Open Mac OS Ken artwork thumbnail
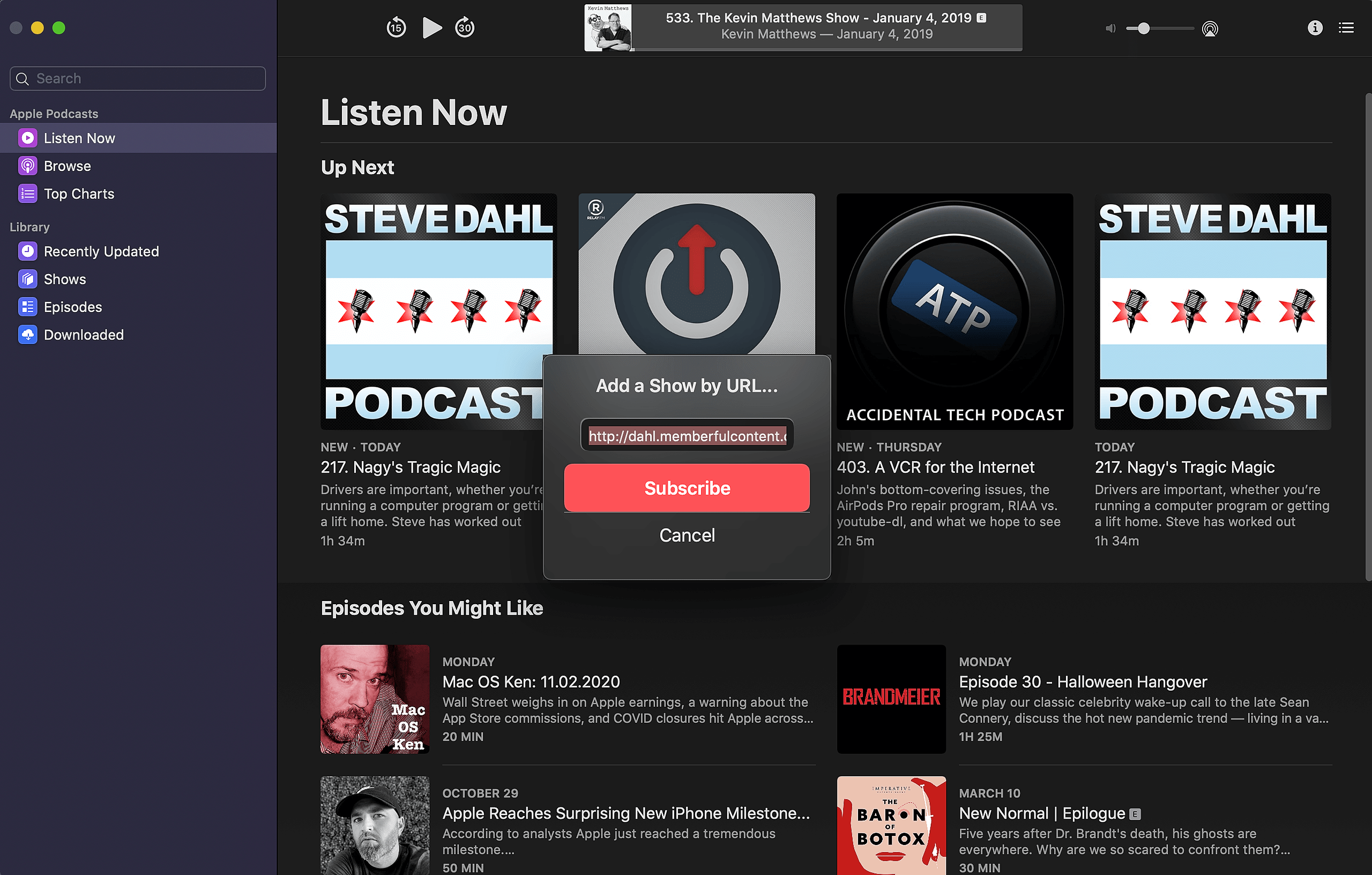Image resolution: width=1372 pixels, height=875 pixels. tap(375, 700)
